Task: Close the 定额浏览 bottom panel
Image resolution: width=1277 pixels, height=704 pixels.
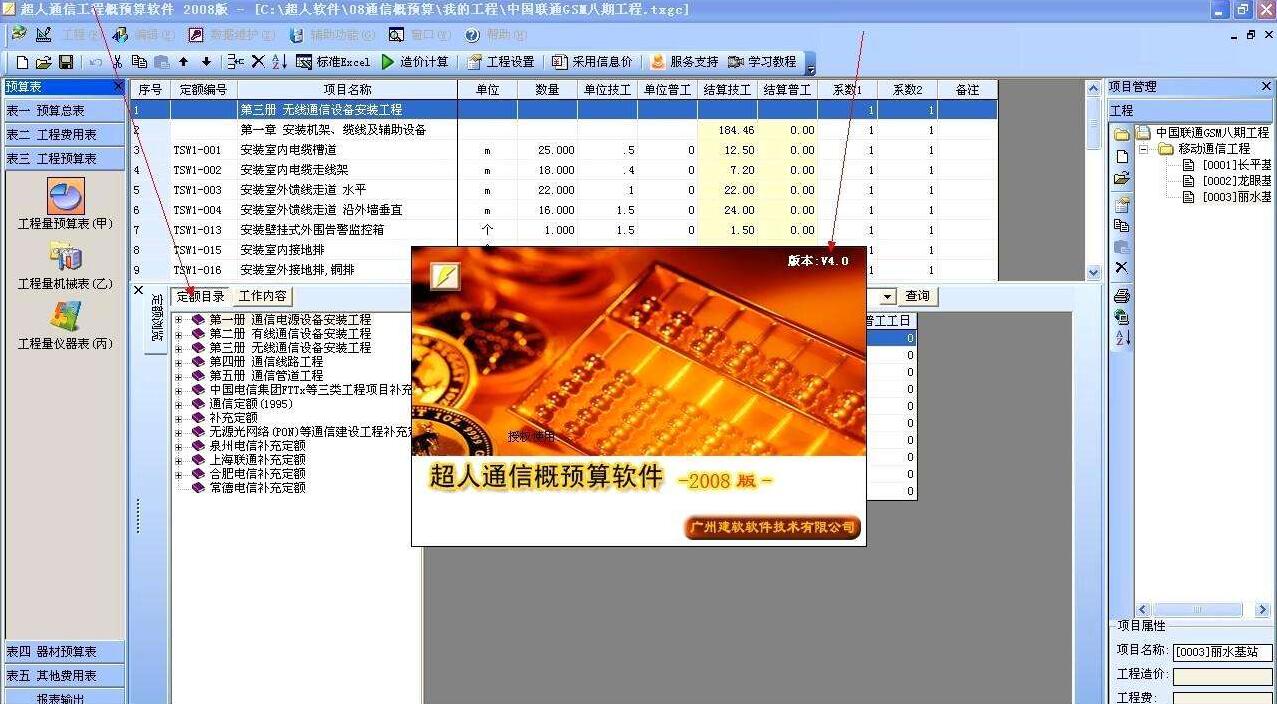Action: tap(139, 291)
